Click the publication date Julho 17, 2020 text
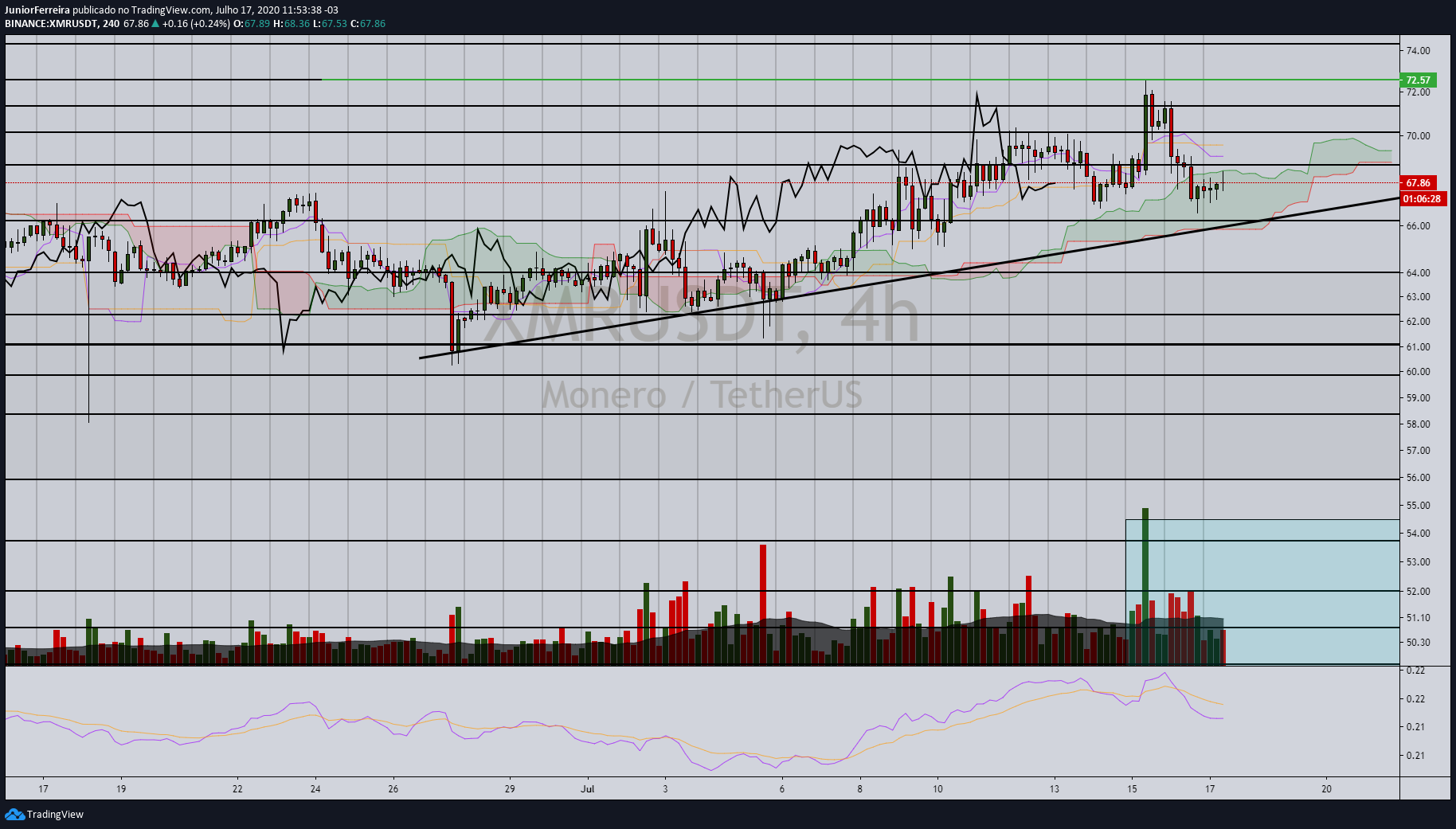The width and height of the screenshot is (1456, 829). (246, 10)
